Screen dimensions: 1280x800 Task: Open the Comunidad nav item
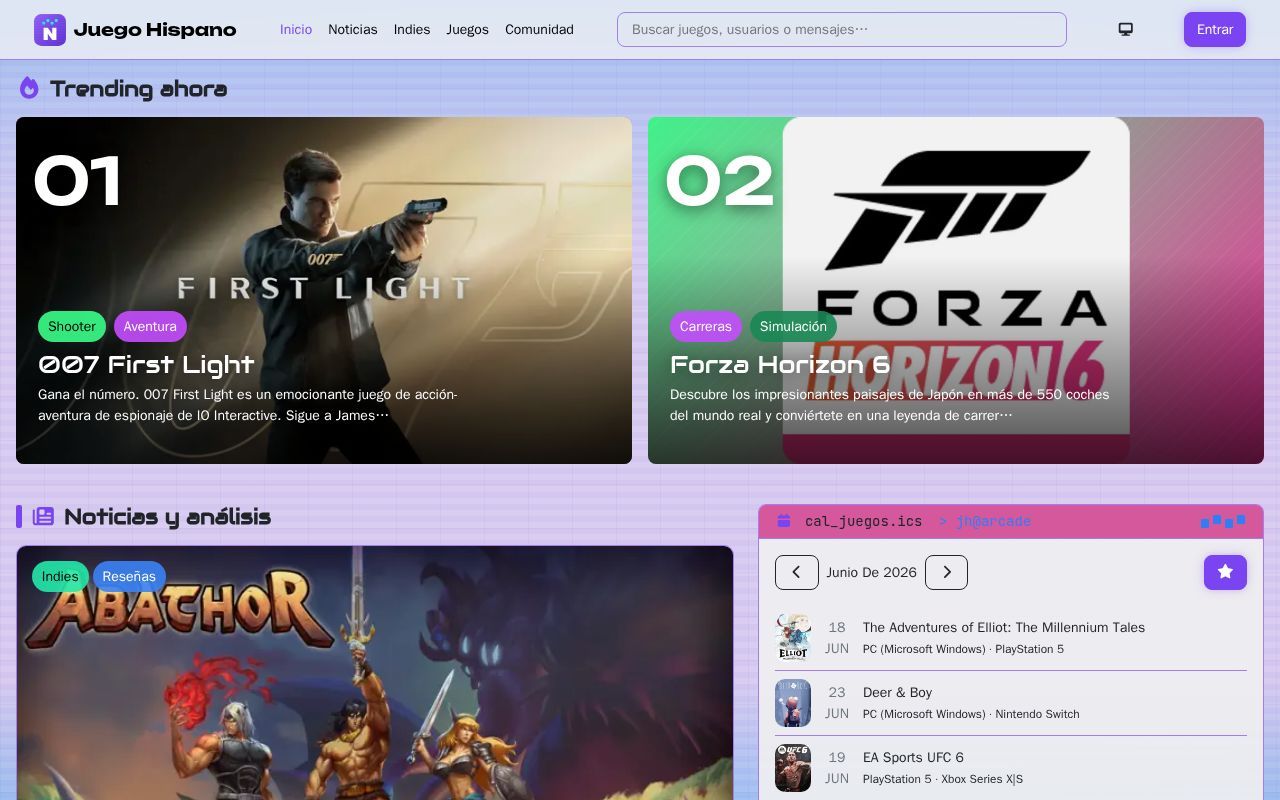click(x=539, y=29)
